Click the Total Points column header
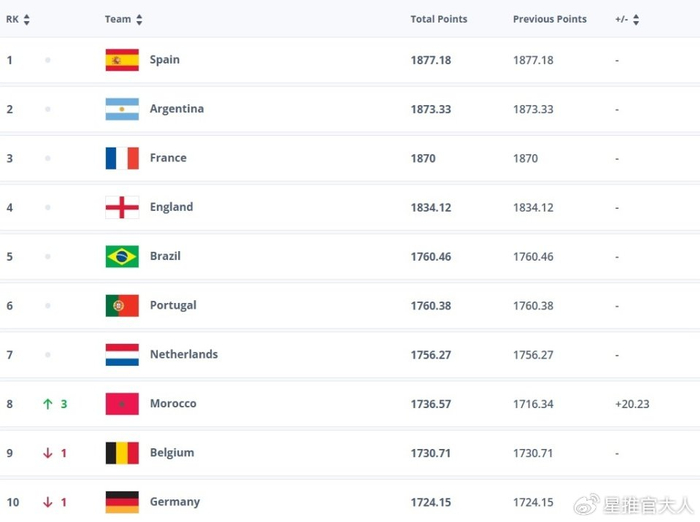Image resolution: width=700 pixels, height=522 pixels. [x=438, y=20]
